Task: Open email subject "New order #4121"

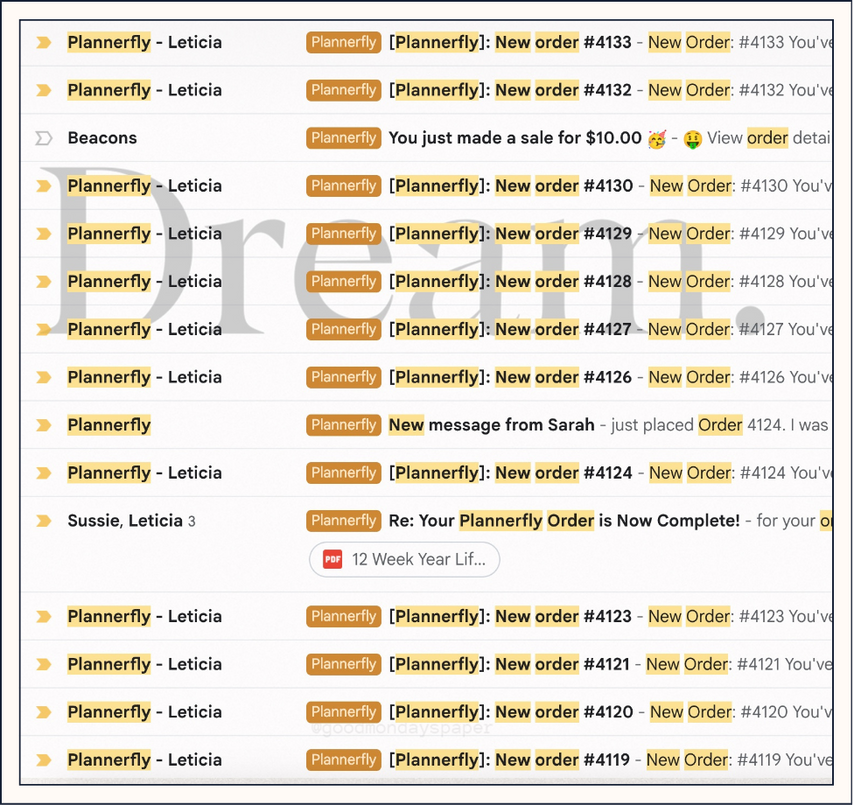Action: 509,665
